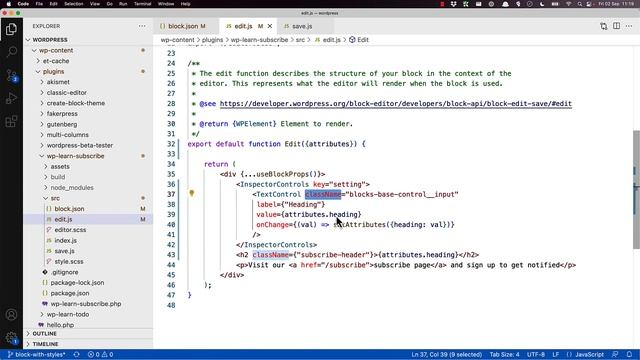Image resolution: width=640 pixels, height=360 pixels.
Task: Change the UTF-8 encoding setting
Action: pyautogui.click(x=536, y=354)
